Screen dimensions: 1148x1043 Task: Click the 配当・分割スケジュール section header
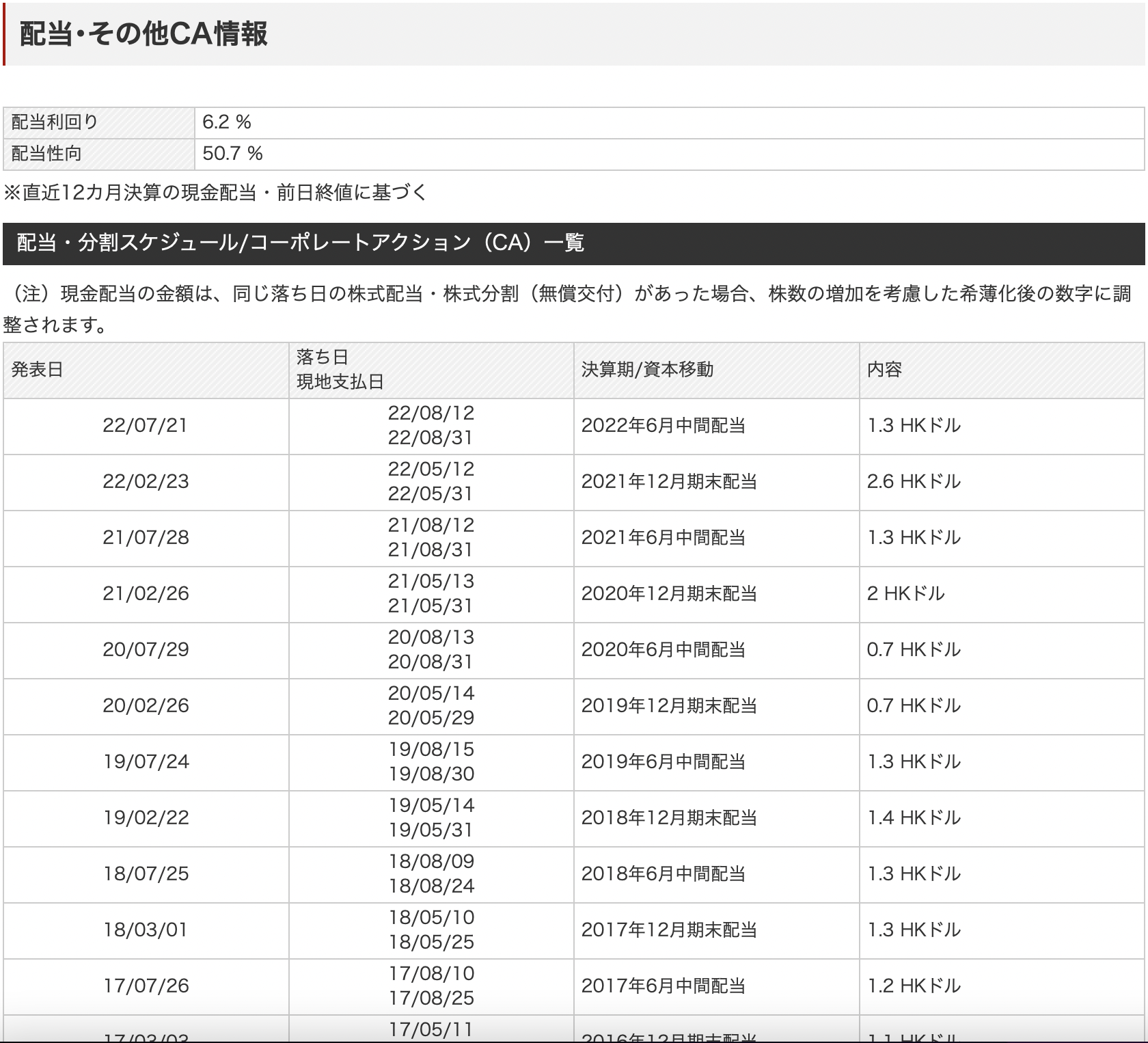coord(574,243)
